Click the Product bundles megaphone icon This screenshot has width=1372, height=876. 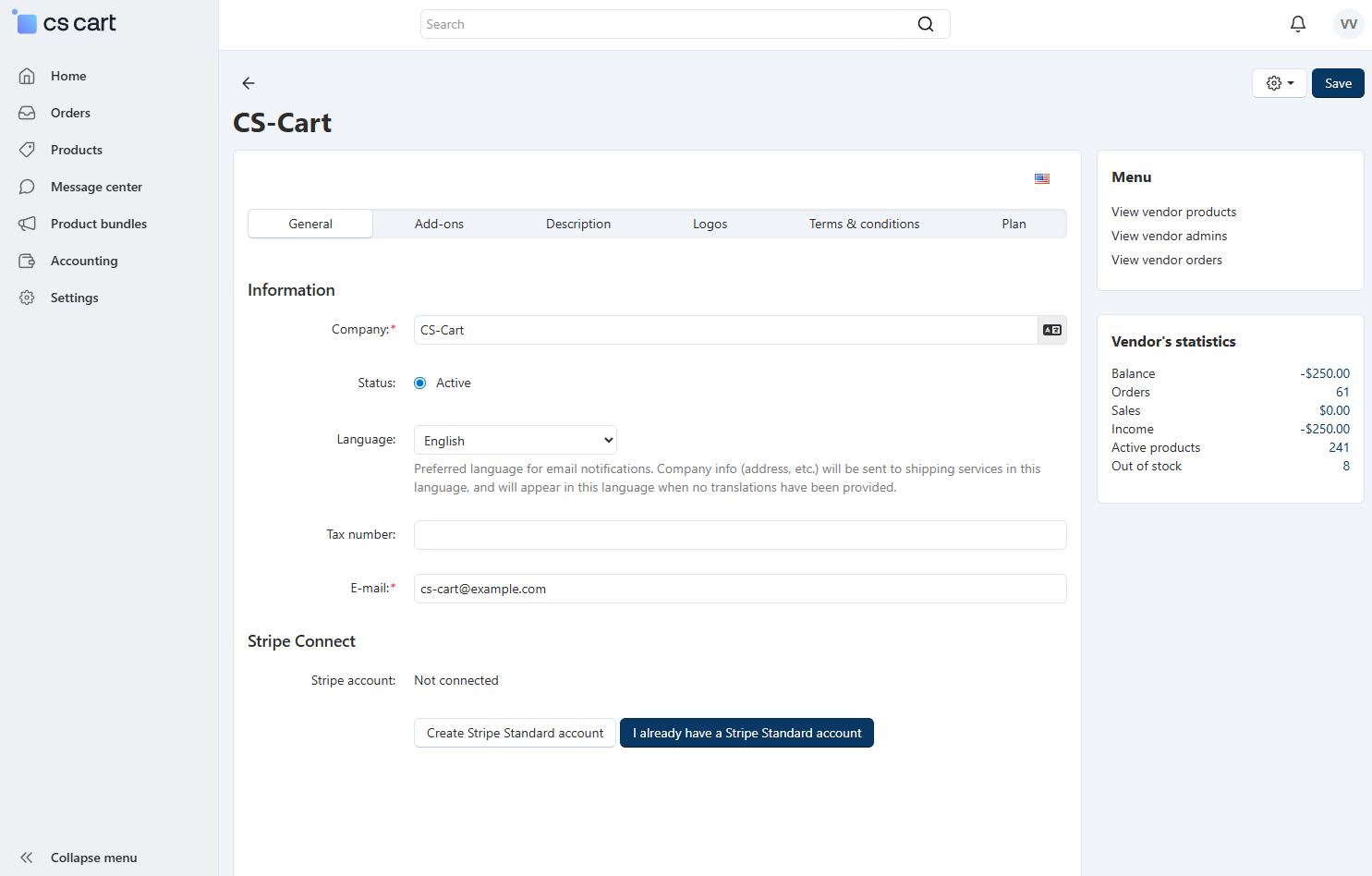(x=28, y=224)
